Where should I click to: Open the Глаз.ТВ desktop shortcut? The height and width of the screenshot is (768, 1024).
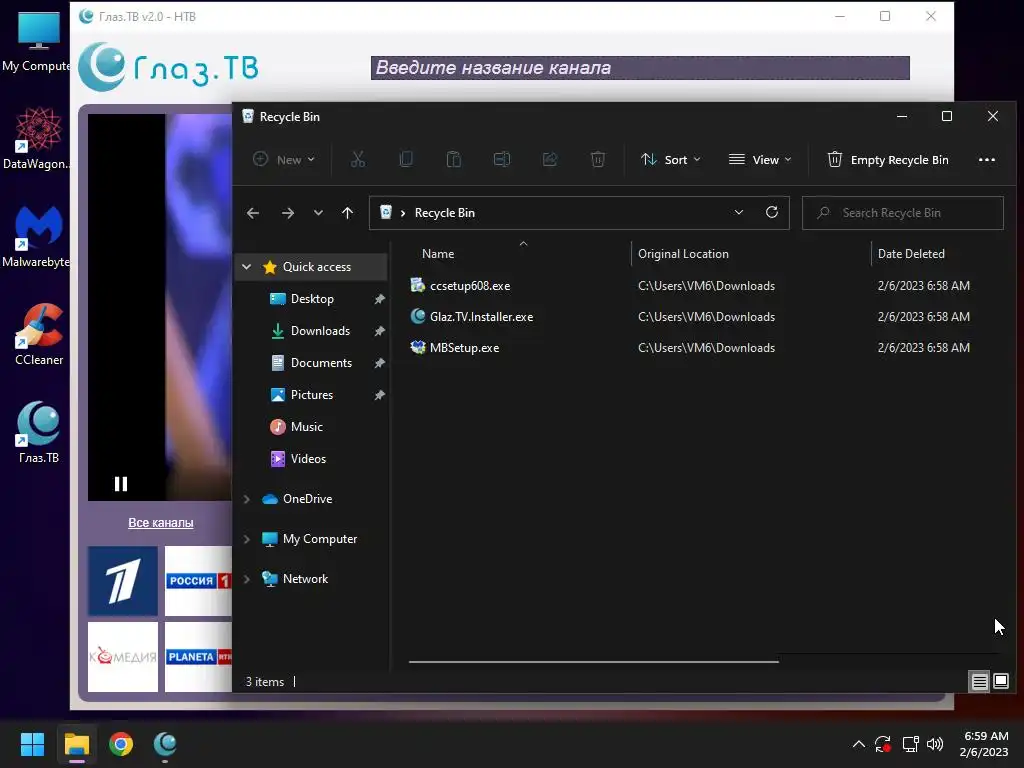pyautogui.click(x=39, y=432)
